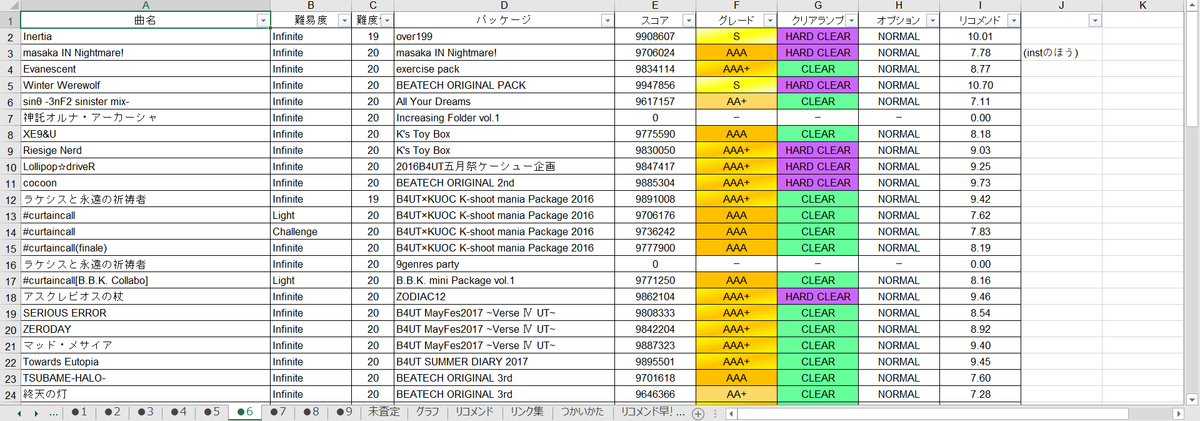
Task: Select the Increasing Folder vol.1 cell
Action: (x=504, y=118)
